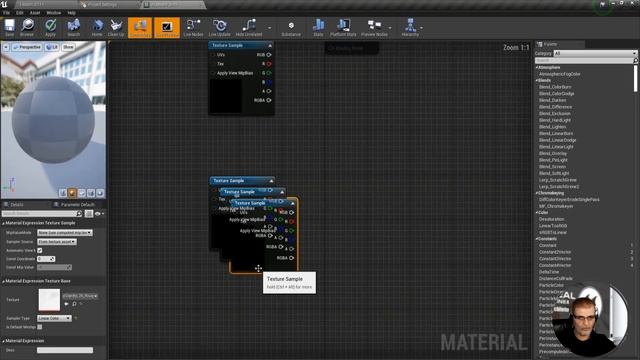This screenshot has height=360, width=640.
Task: Open the Details eye view options
Action: (x=99, y=213)
